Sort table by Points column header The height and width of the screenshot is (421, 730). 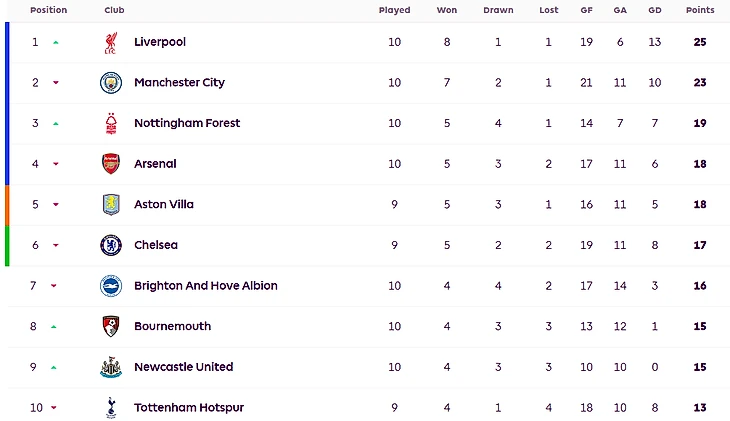pyautogui.click(x=700, y=10)
